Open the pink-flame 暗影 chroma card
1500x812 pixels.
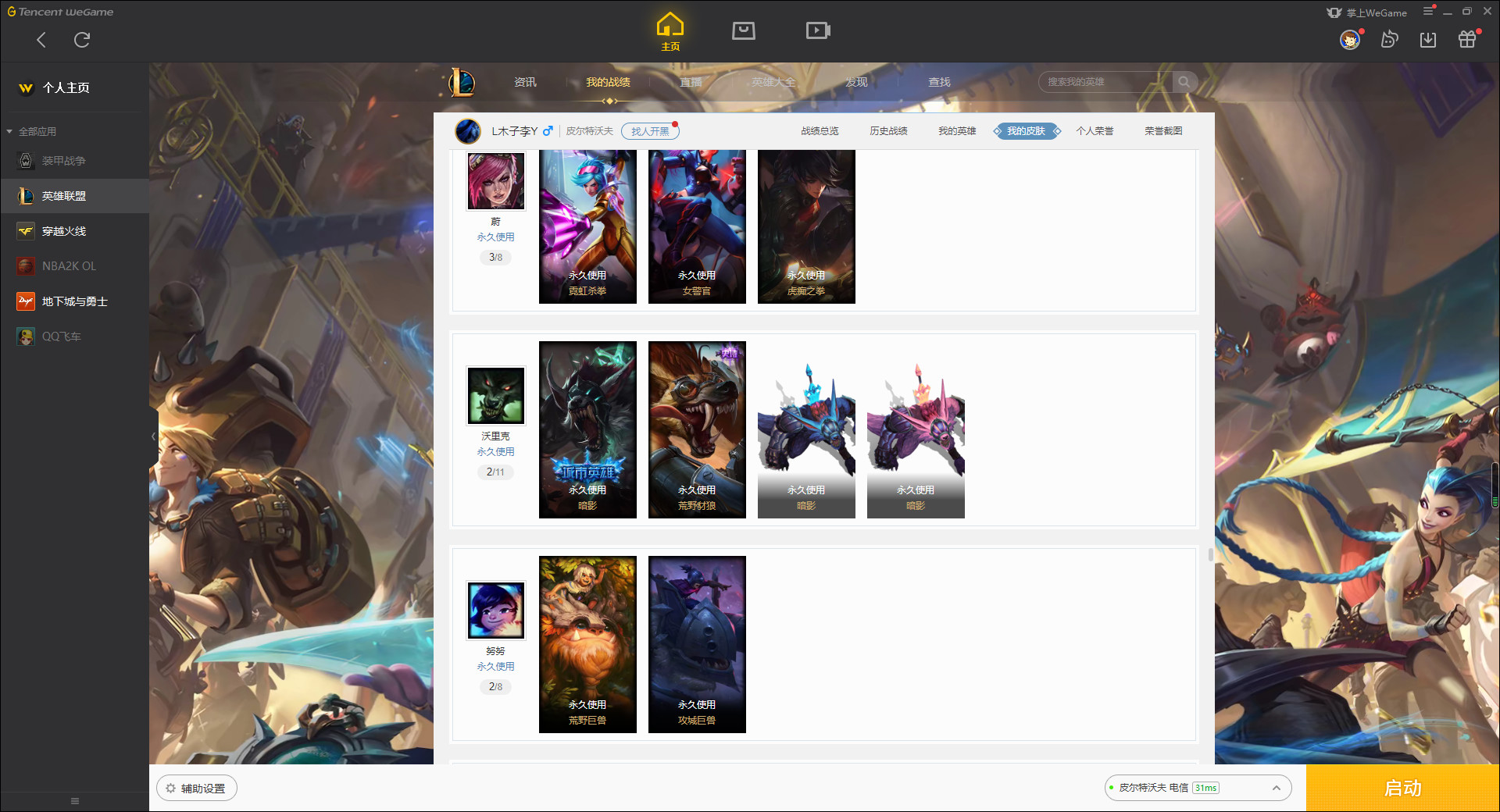(x=916, y=429)
